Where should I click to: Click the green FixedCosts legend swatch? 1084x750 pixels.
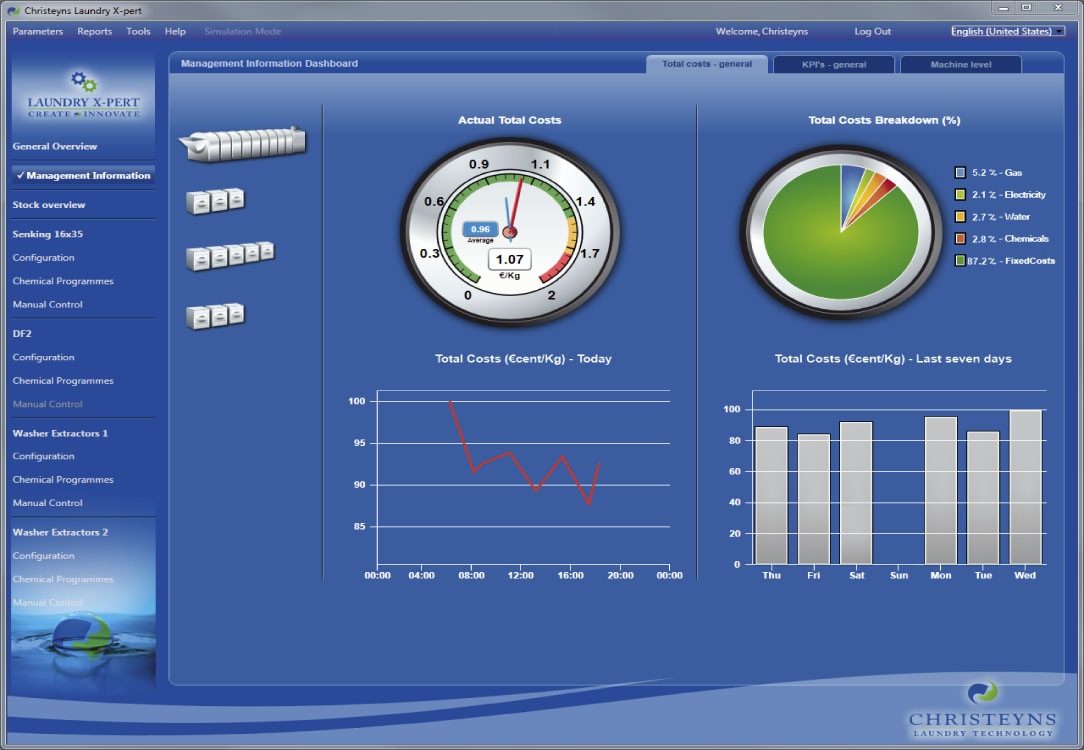tap(960, 261)
